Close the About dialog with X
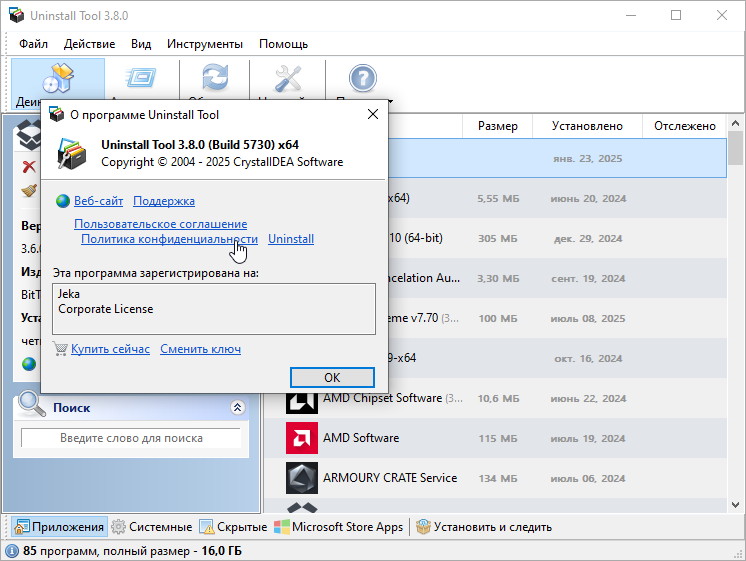 [373, 114]
